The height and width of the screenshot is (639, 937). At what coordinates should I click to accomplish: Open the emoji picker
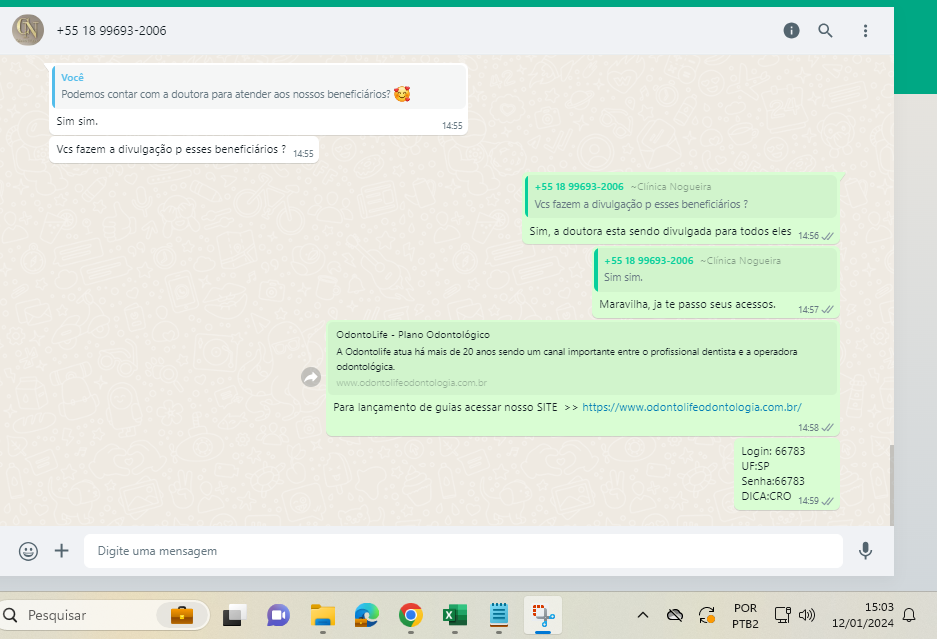(x=28, y=551)
